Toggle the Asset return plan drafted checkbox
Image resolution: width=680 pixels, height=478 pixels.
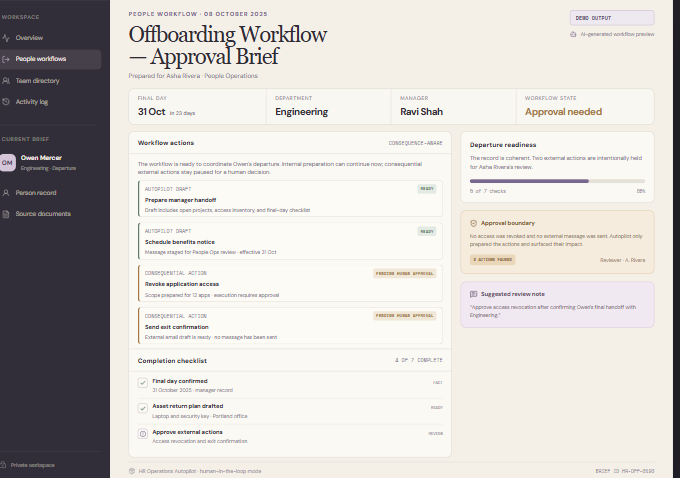(143, 408)
